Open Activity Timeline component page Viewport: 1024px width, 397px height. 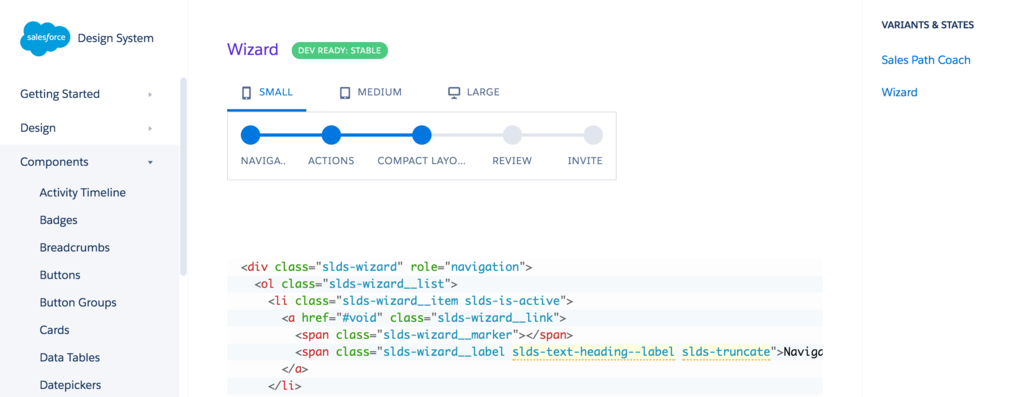82,193
